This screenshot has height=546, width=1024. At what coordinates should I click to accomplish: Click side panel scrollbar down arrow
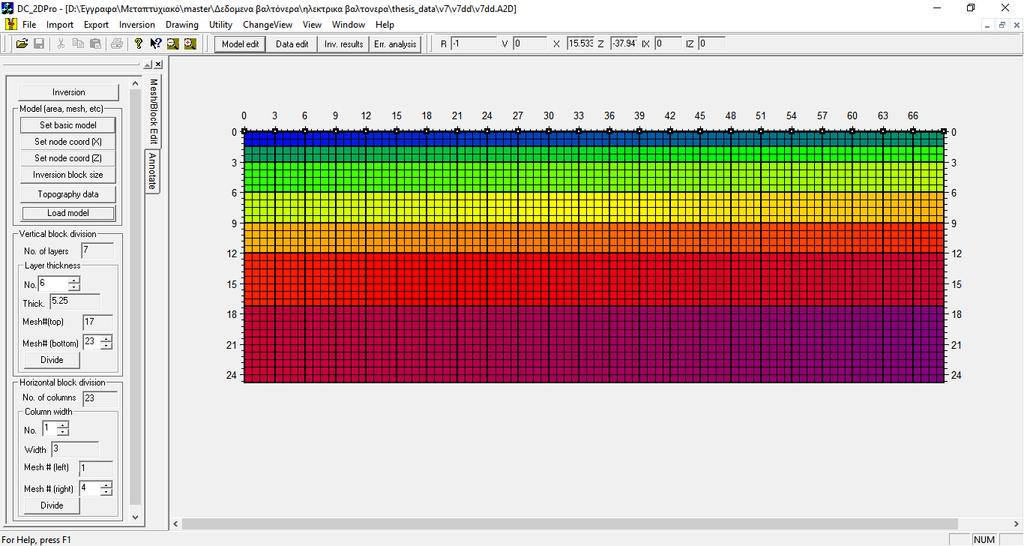[x=135, y=517]
